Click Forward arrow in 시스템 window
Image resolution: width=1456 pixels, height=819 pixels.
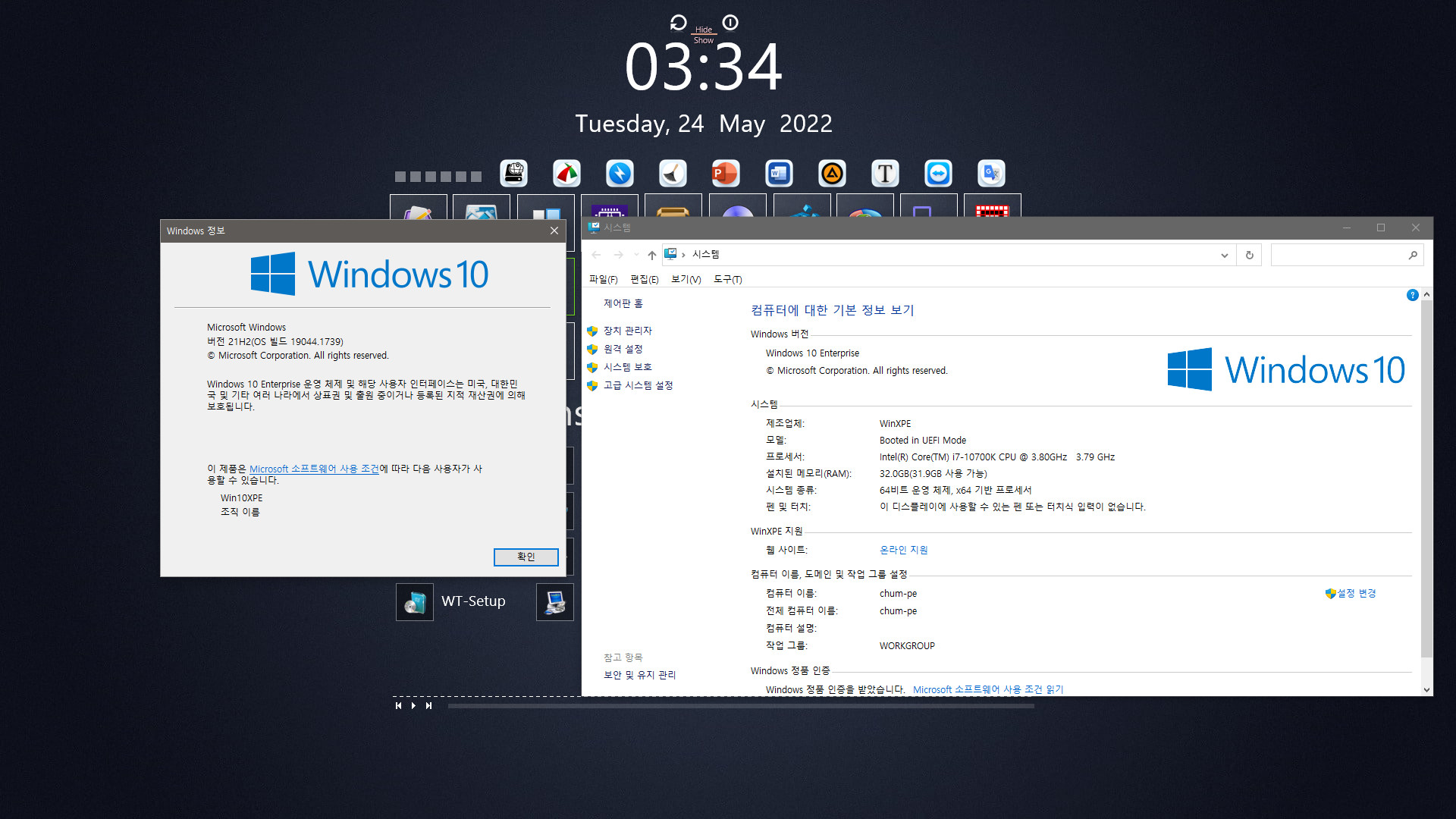pyautogui.click(x=619, y=255)
